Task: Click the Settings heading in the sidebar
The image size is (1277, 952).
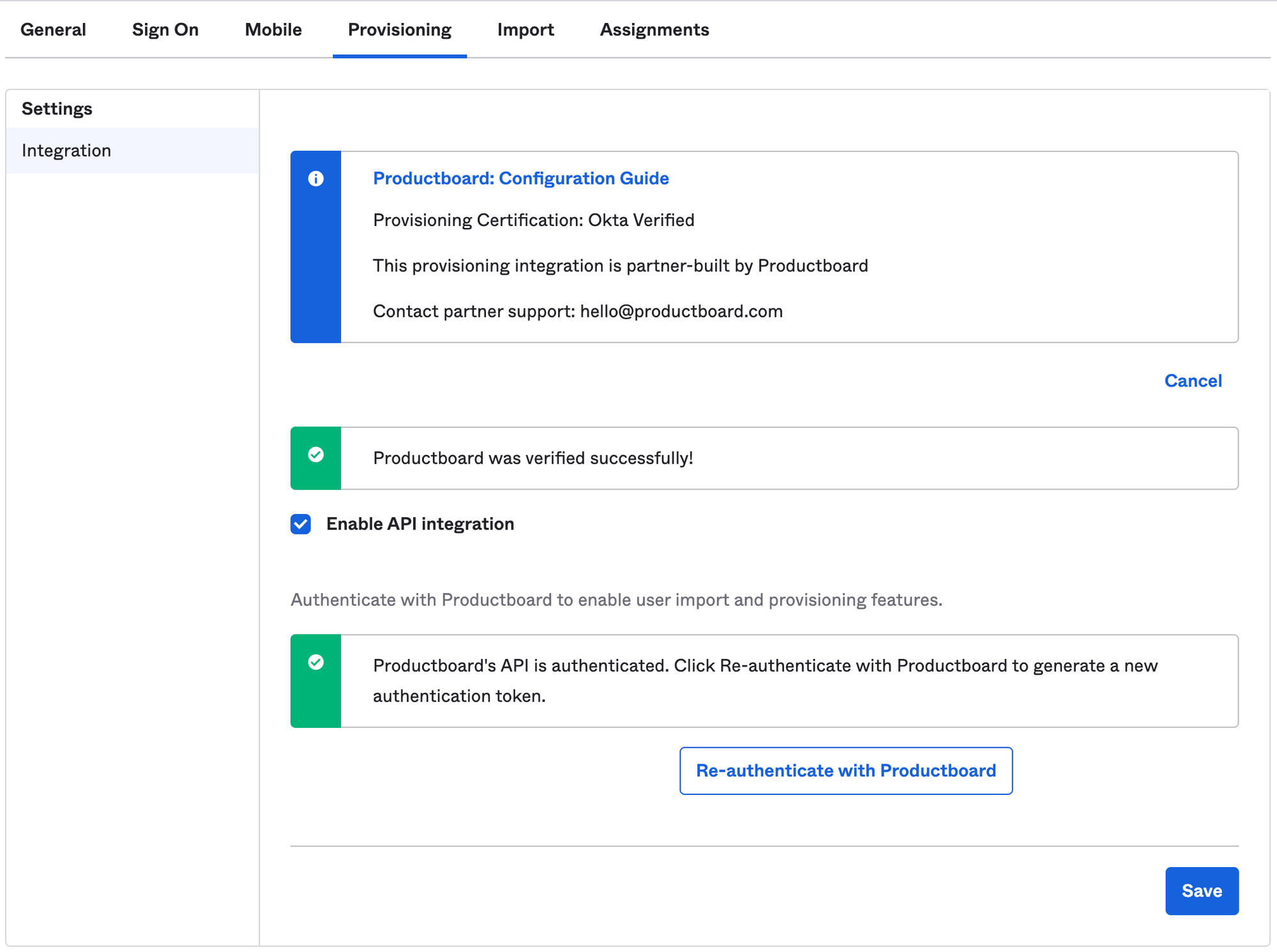Action: point(56,108)
